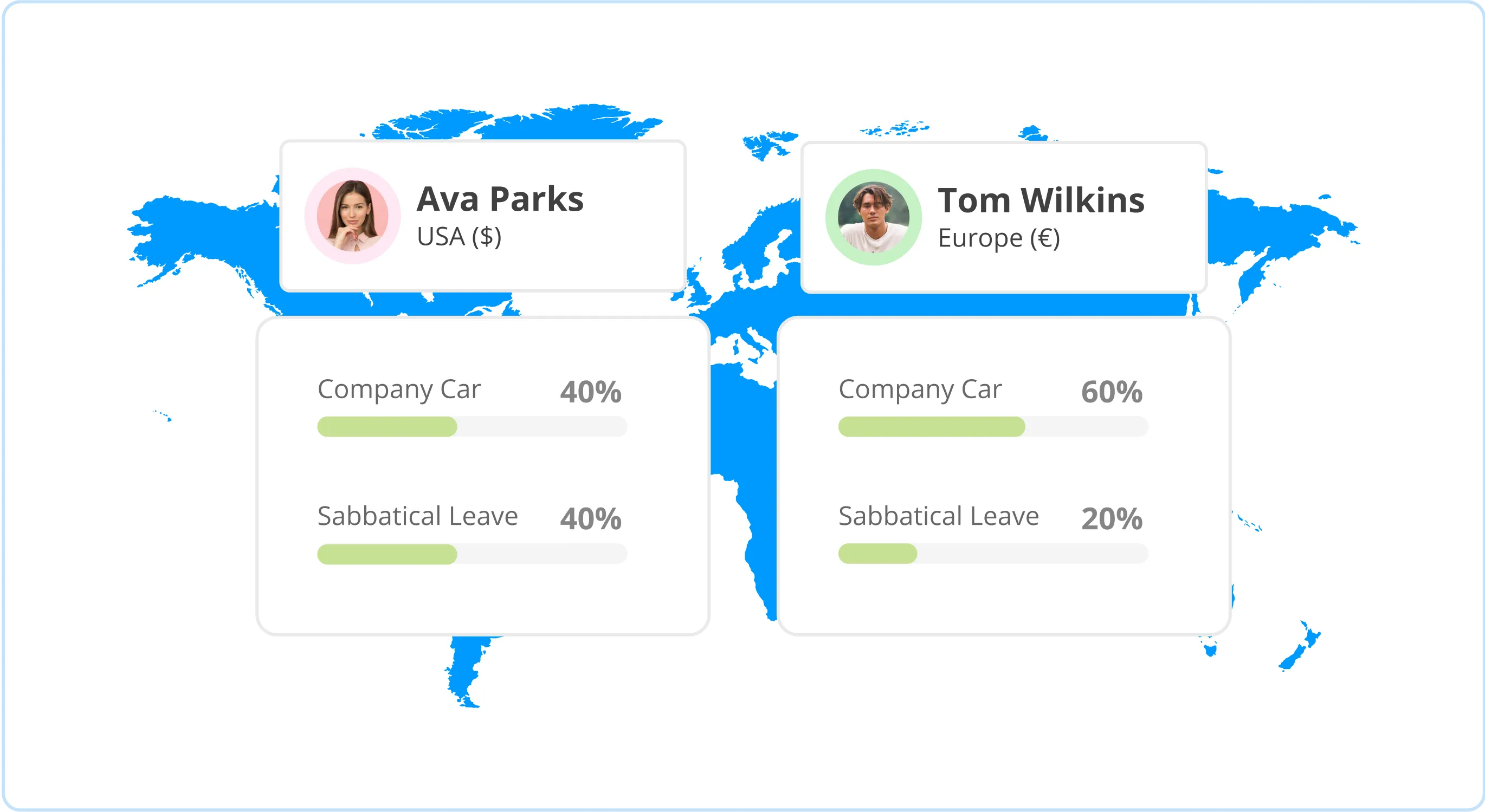Click Tom's Sabbatical Leave progress bar
This screenshot has width=1485, height=812.
pos(993,554)
